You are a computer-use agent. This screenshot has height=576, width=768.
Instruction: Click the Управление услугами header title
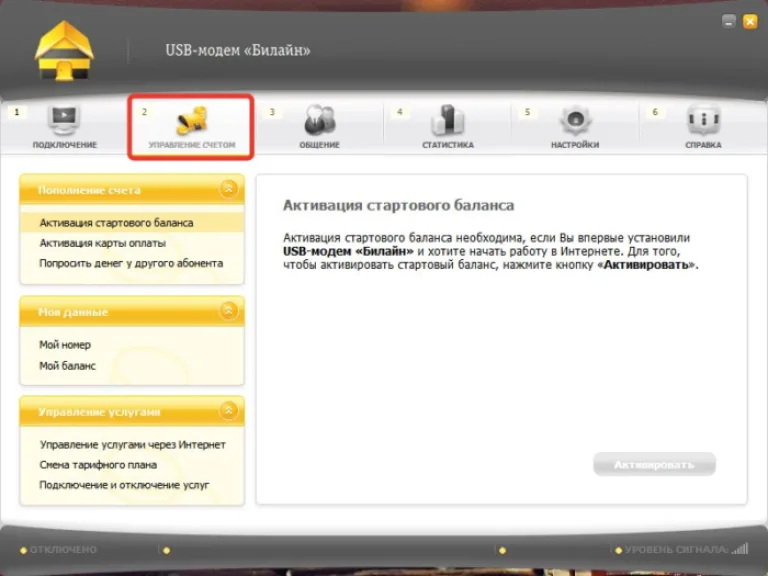pos(99,412)
